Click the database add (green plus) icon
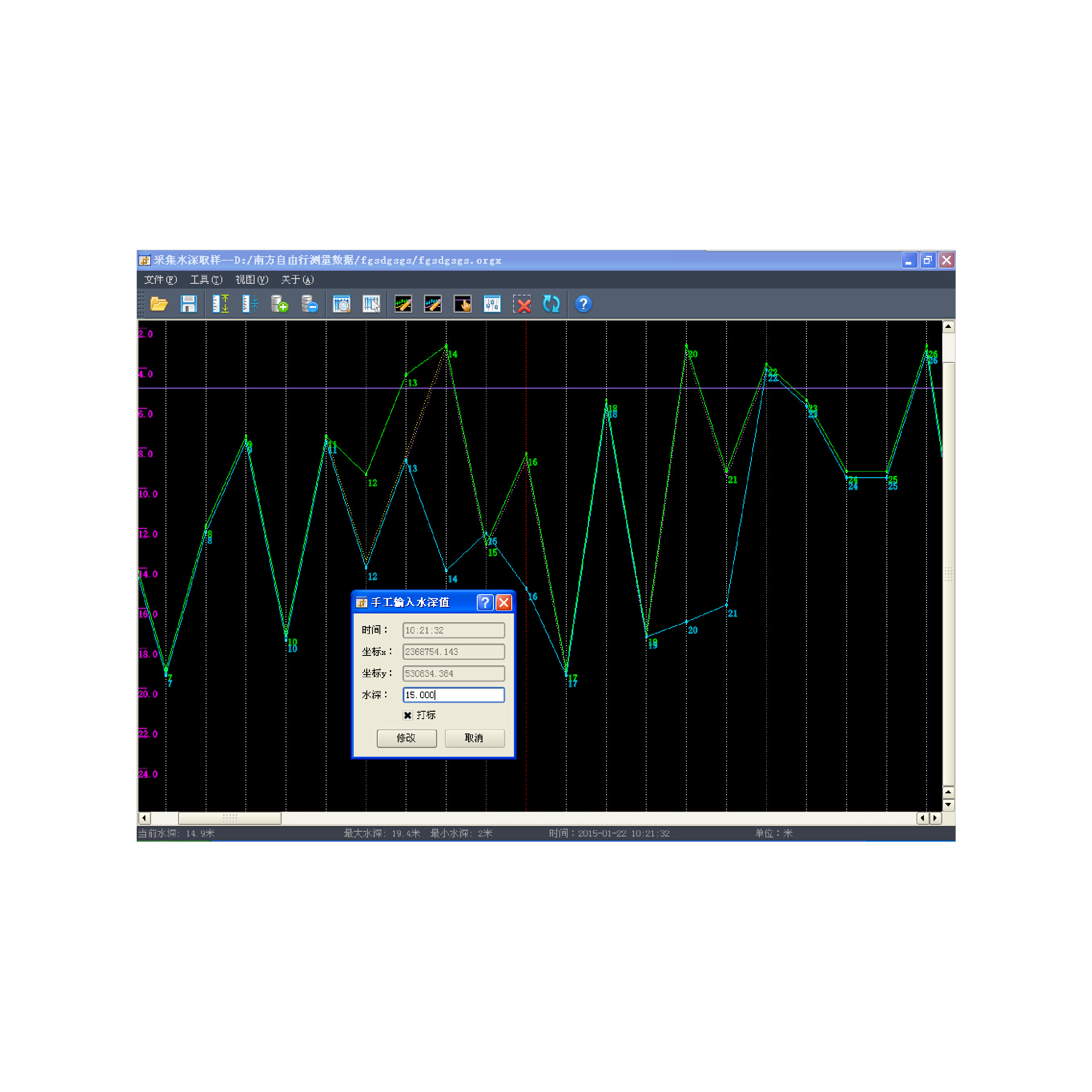This screenshot has height=1092, width=1092. [279, 304]
